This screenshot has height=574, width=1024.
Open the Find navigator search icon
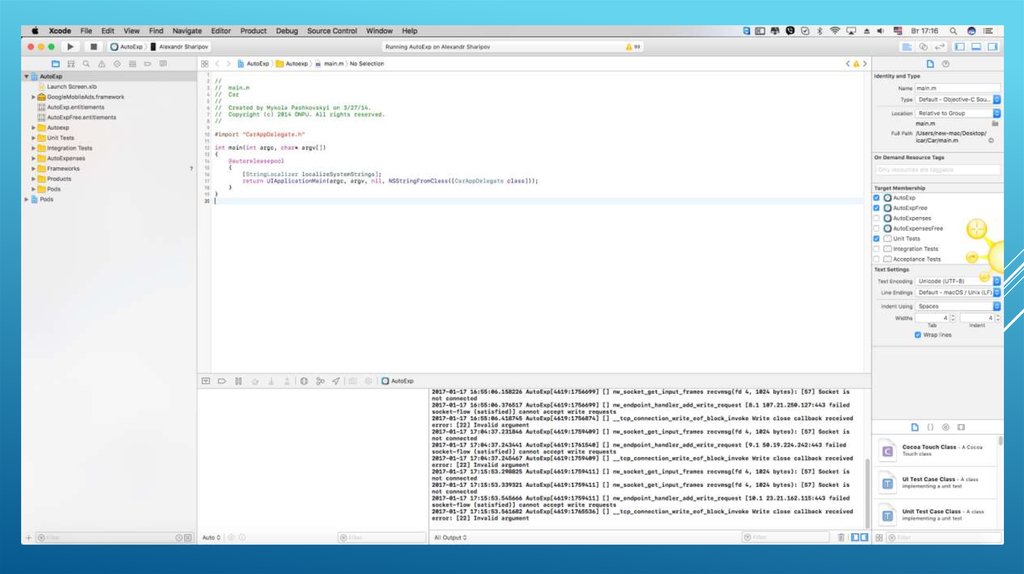(87, 63)
